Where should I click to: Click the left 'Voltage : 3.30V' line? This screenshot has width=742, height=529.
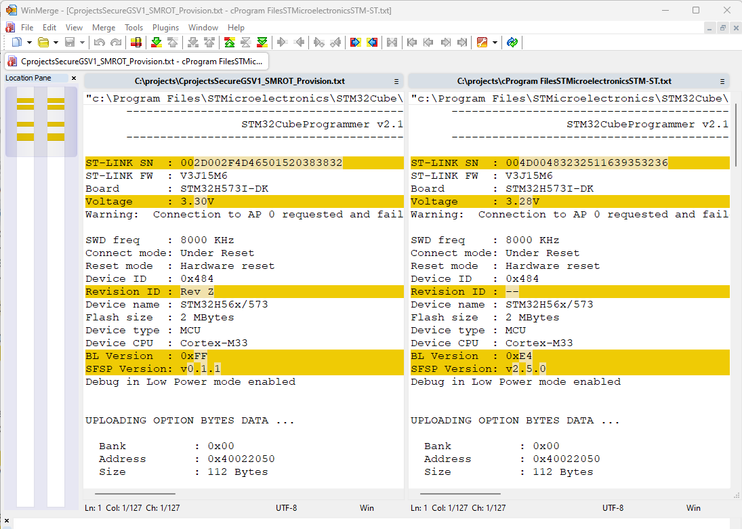(x=244, y=202)
